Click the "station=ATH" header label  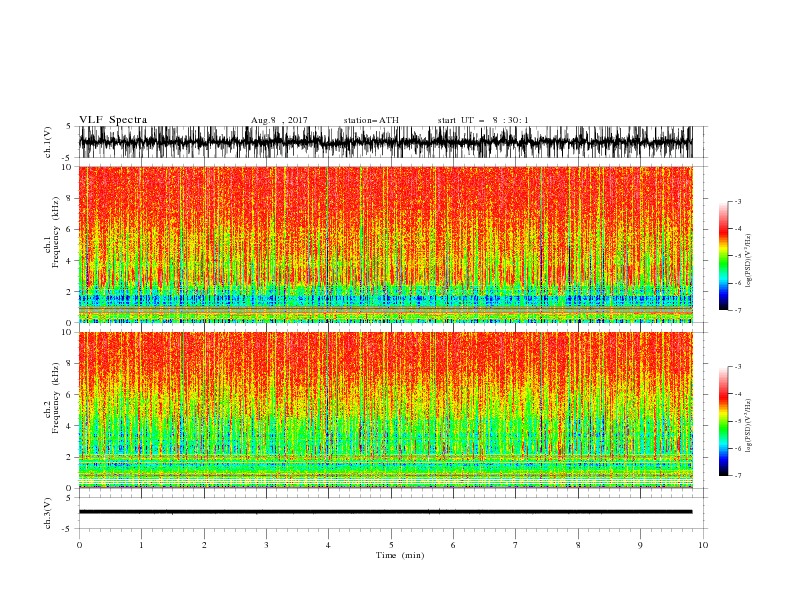coord(371,120)
